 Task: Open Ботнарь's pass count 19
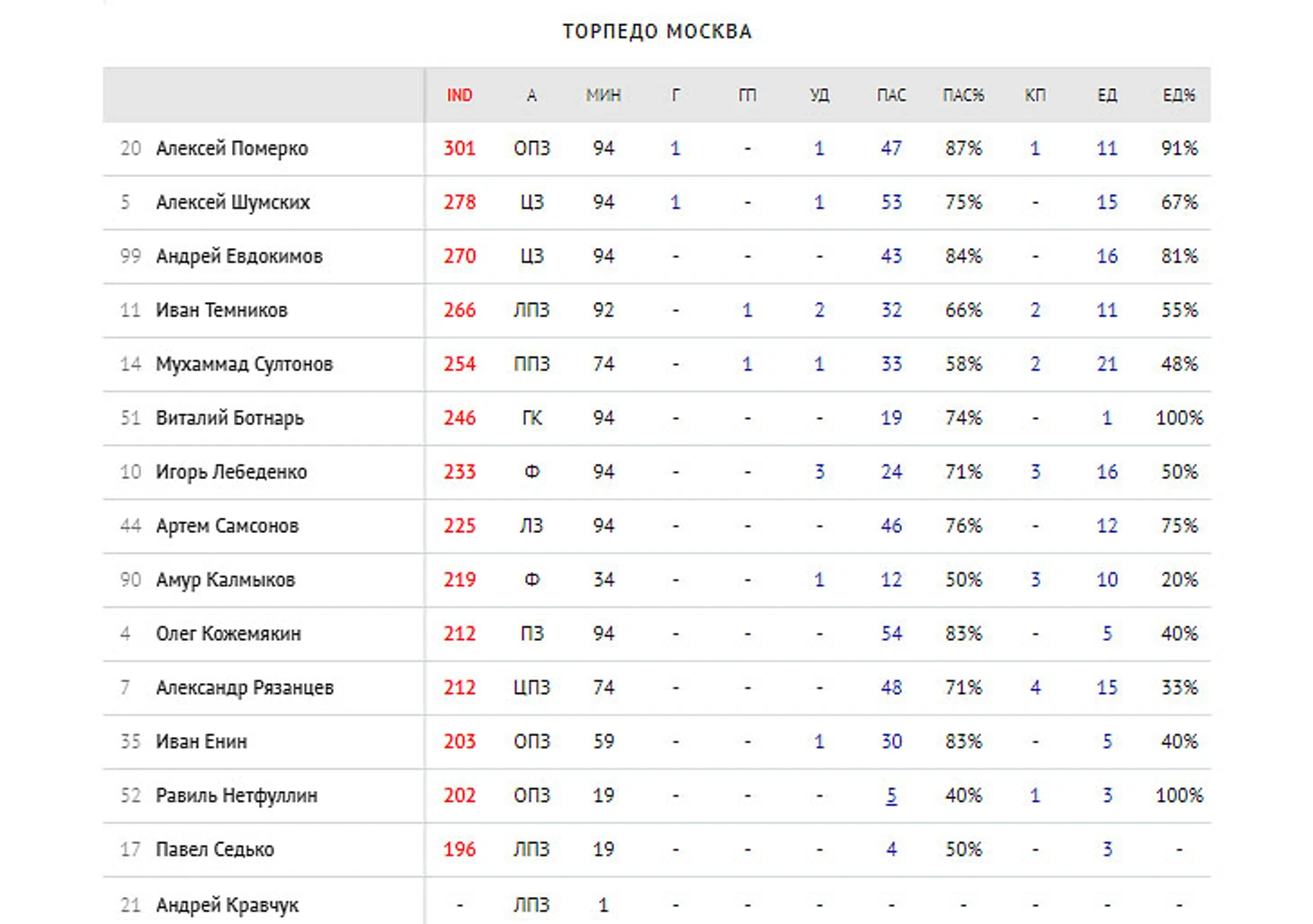(891, 418)
